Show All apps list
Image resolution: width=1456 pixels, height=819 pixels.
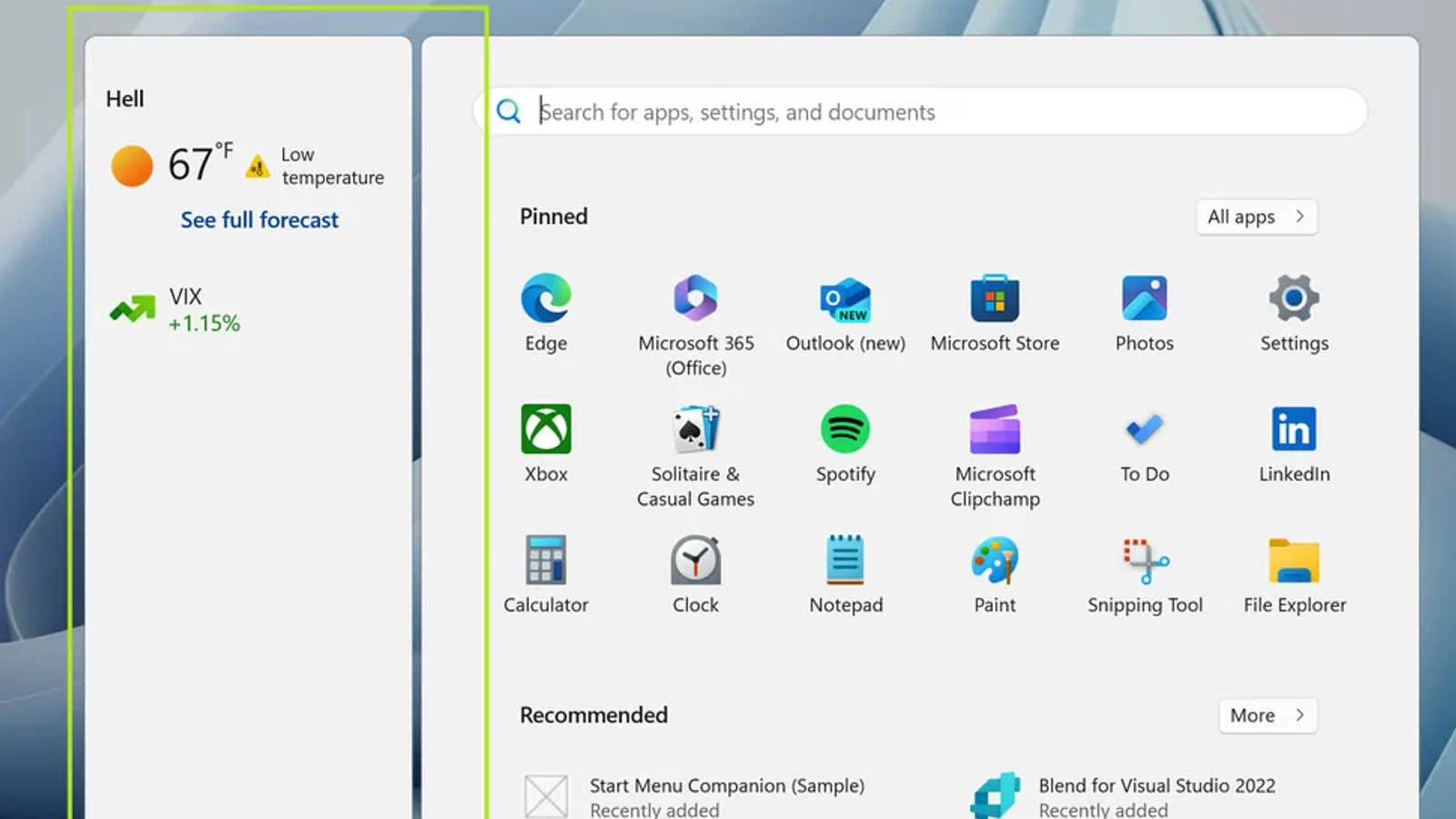pyautogui.click(x=1257, y=217)
